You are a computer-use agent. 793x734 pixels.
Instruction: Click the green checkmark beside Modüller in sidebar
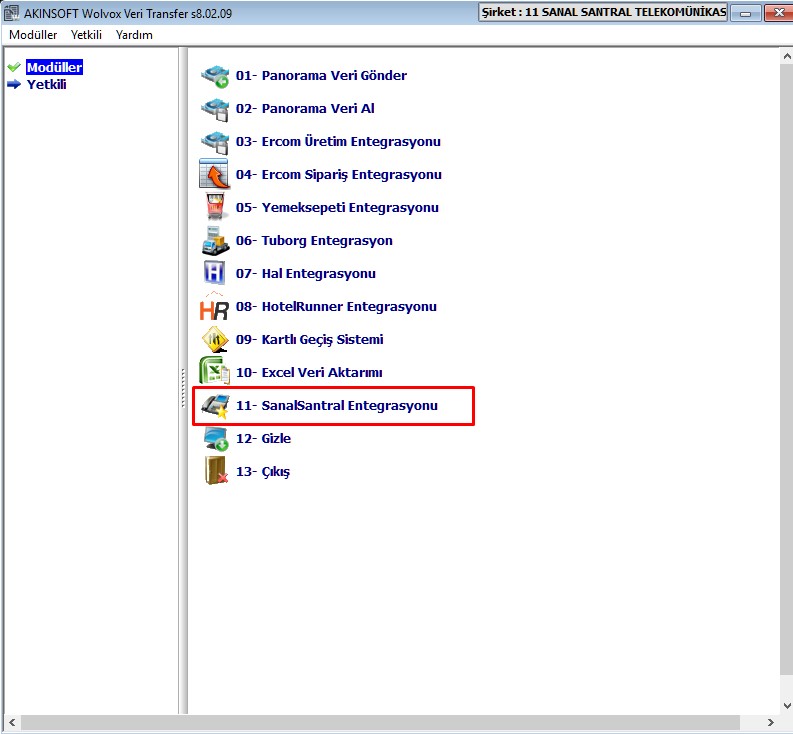(14, 67)
